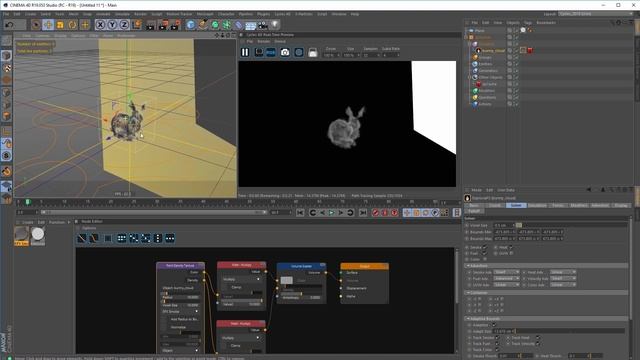
Task: Open the Cycles 4D main menu
Action: [282, 14]
